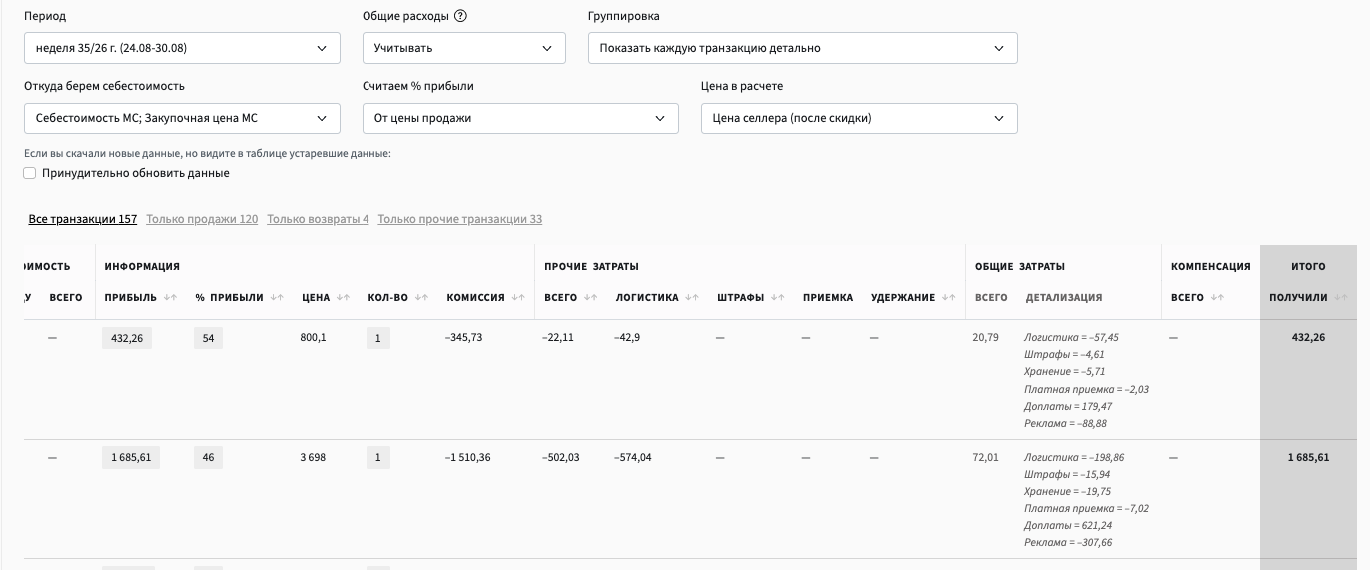Sort by ЦЕНА column arrows
Viewport: 1370px width, 570px height.
(344, 298)
